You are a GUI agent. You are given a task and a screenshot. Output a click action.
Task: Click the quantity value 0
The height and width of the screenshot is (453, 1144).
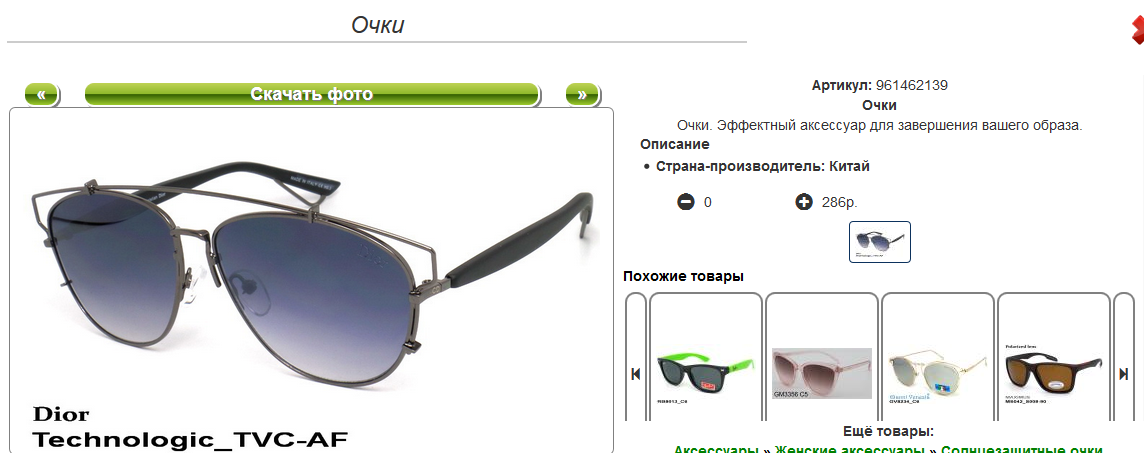708,202
